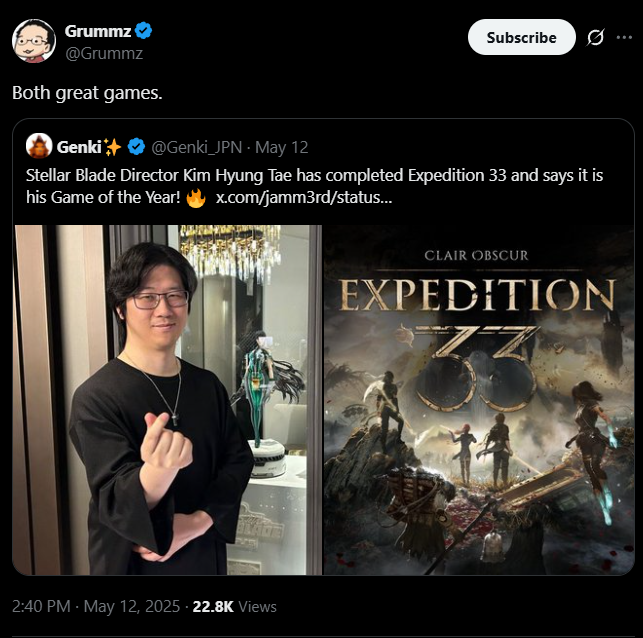Click the fire emoji in quoted post

click(196, 198)
